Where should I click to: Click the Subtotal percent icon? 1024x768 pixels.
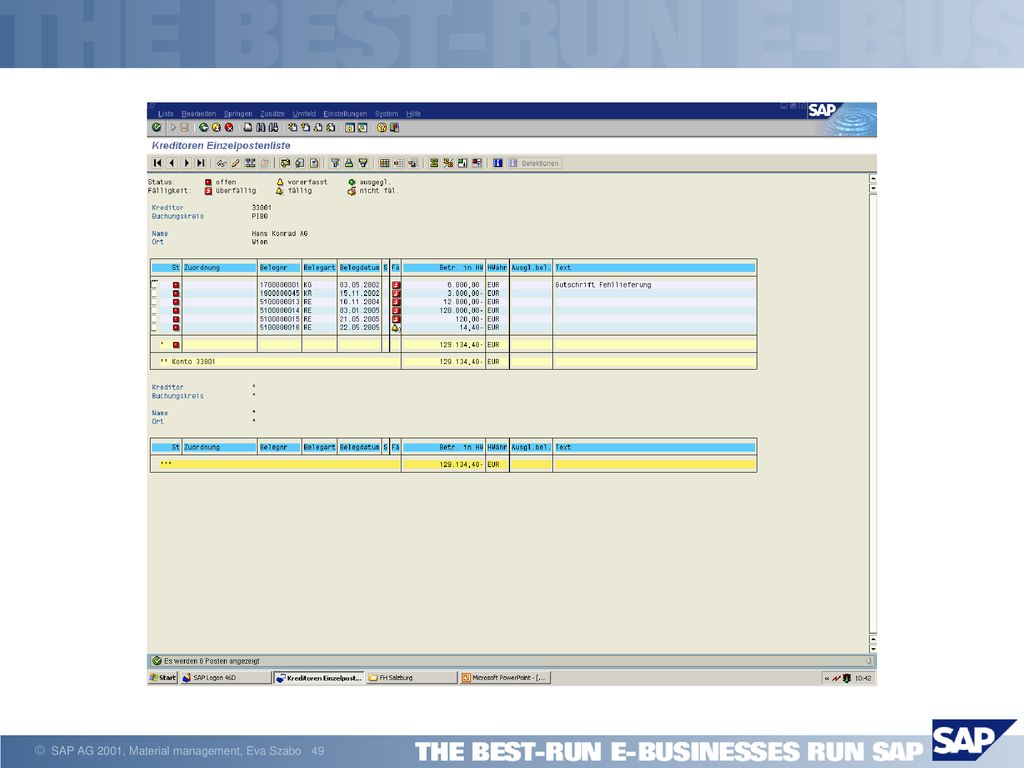pyautogui.click(x=448, y=163)
